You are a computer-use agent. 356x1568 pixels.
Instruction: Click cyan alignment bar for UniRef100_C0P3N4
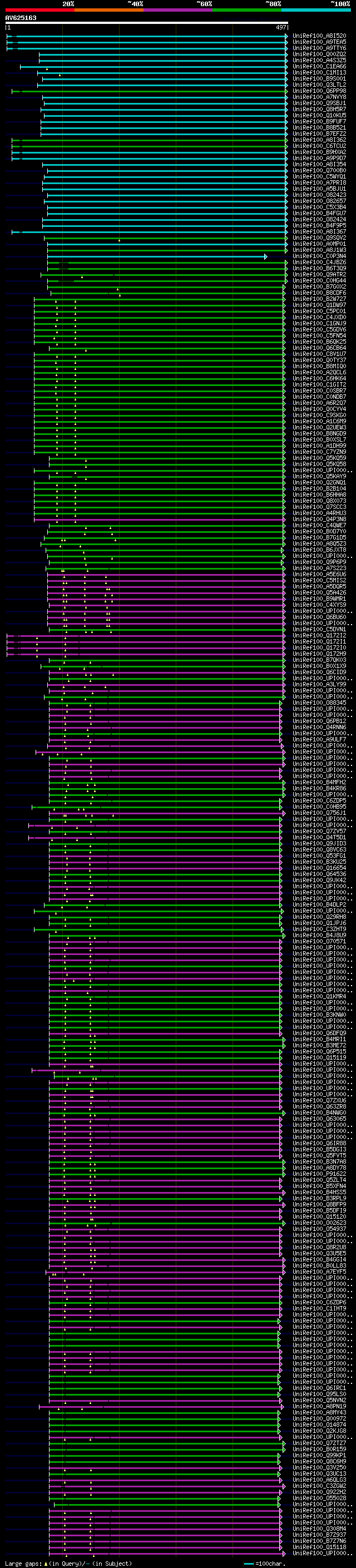coord(156,256)
